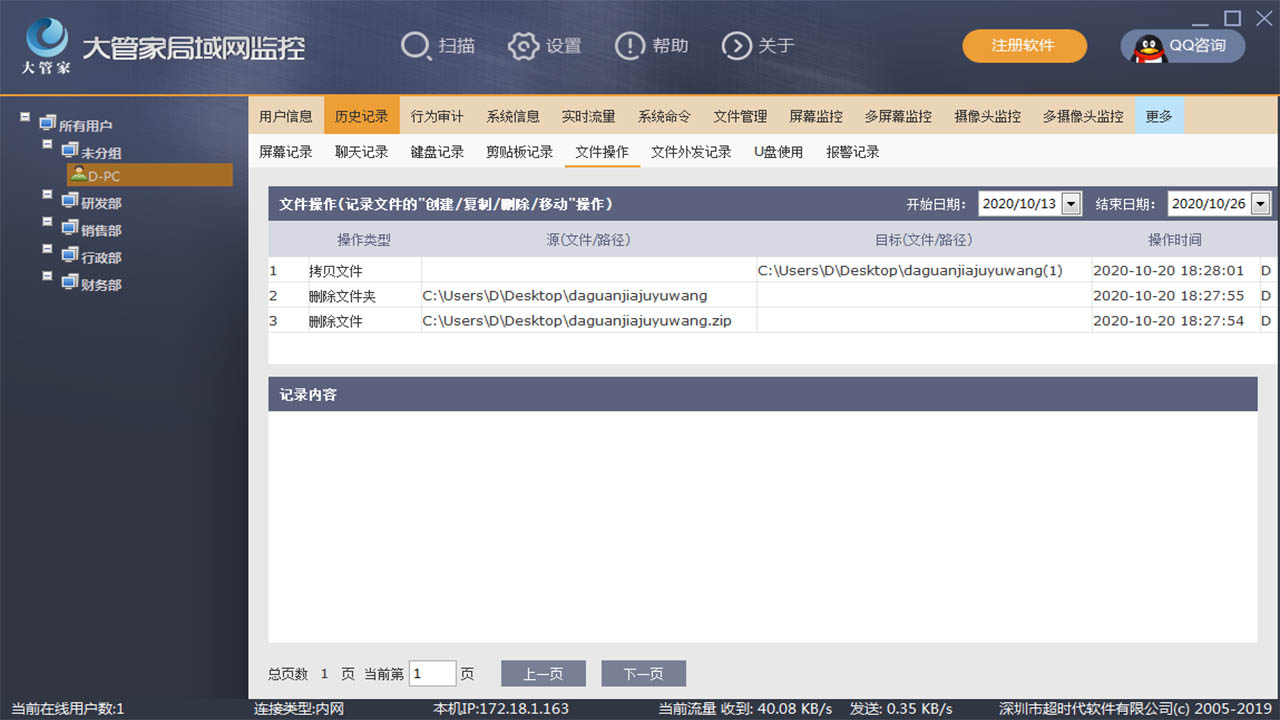
Task: Open the 开始日期 start date dropdown
Action: (x=1072, y=203)
